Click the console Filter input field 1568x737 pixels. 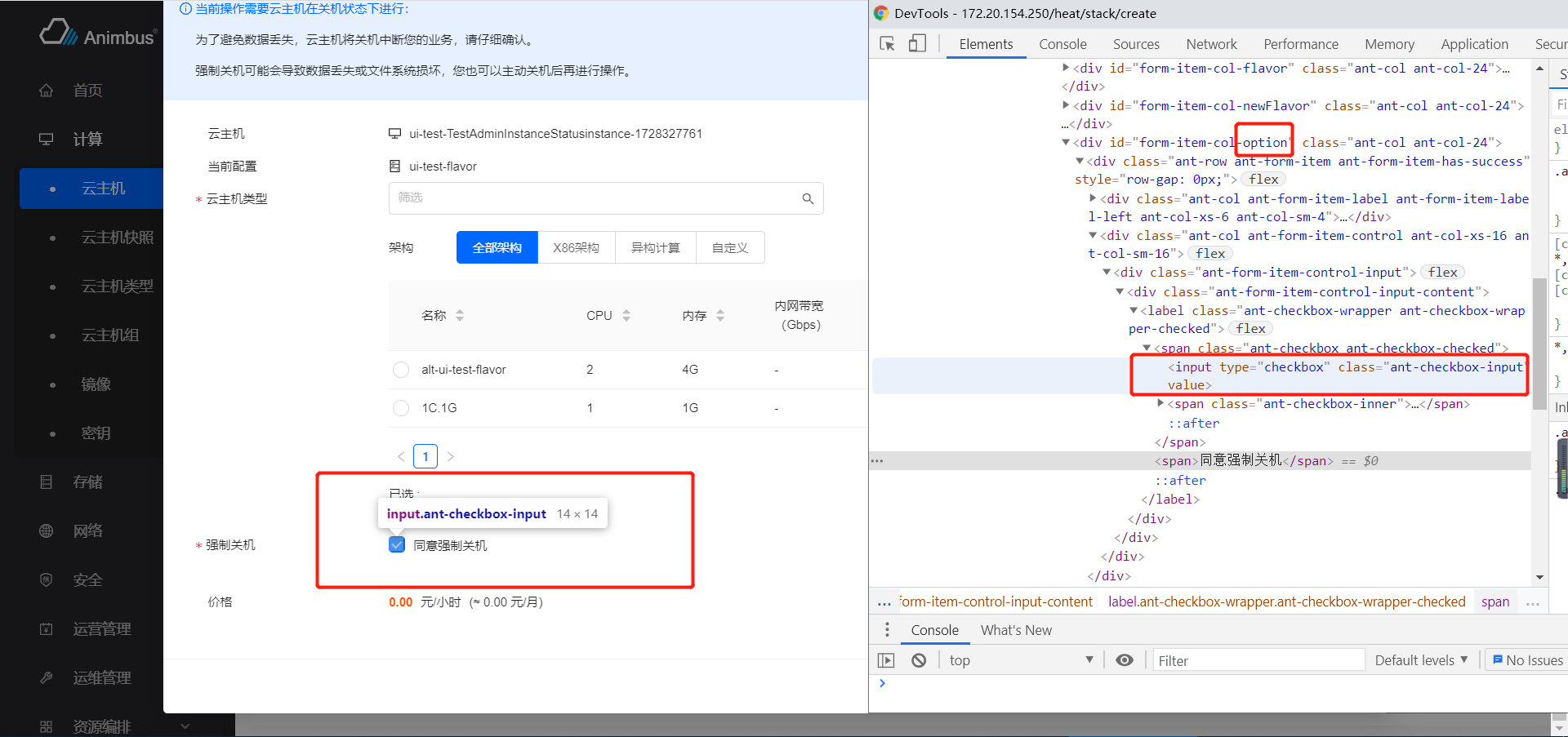click(1258, 660)
